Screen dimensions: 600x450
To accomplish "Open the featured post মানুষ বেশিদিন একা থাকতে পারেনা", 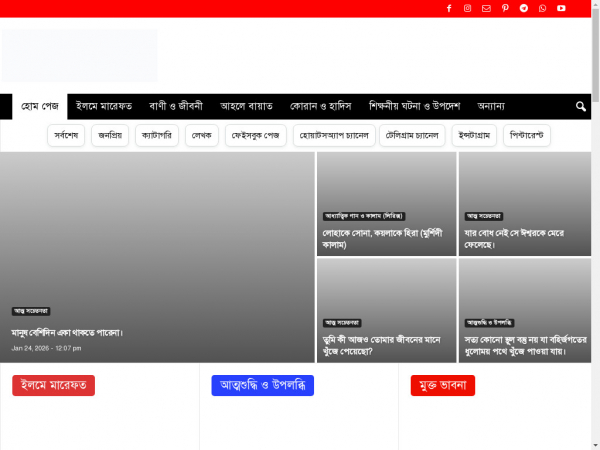I will tap(67, 331).
